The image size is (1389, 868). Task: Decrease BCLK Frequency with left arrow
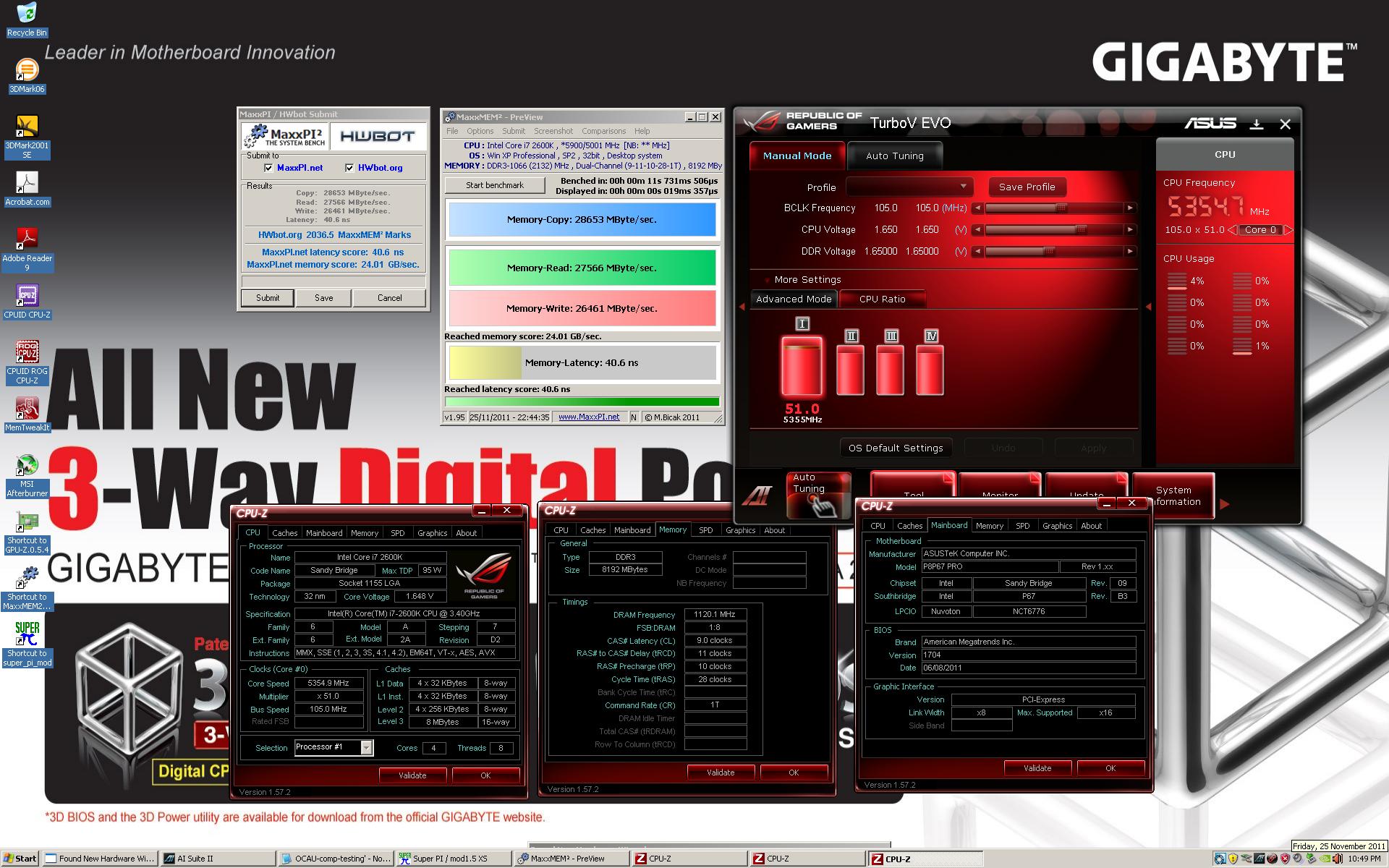point(977,208)
